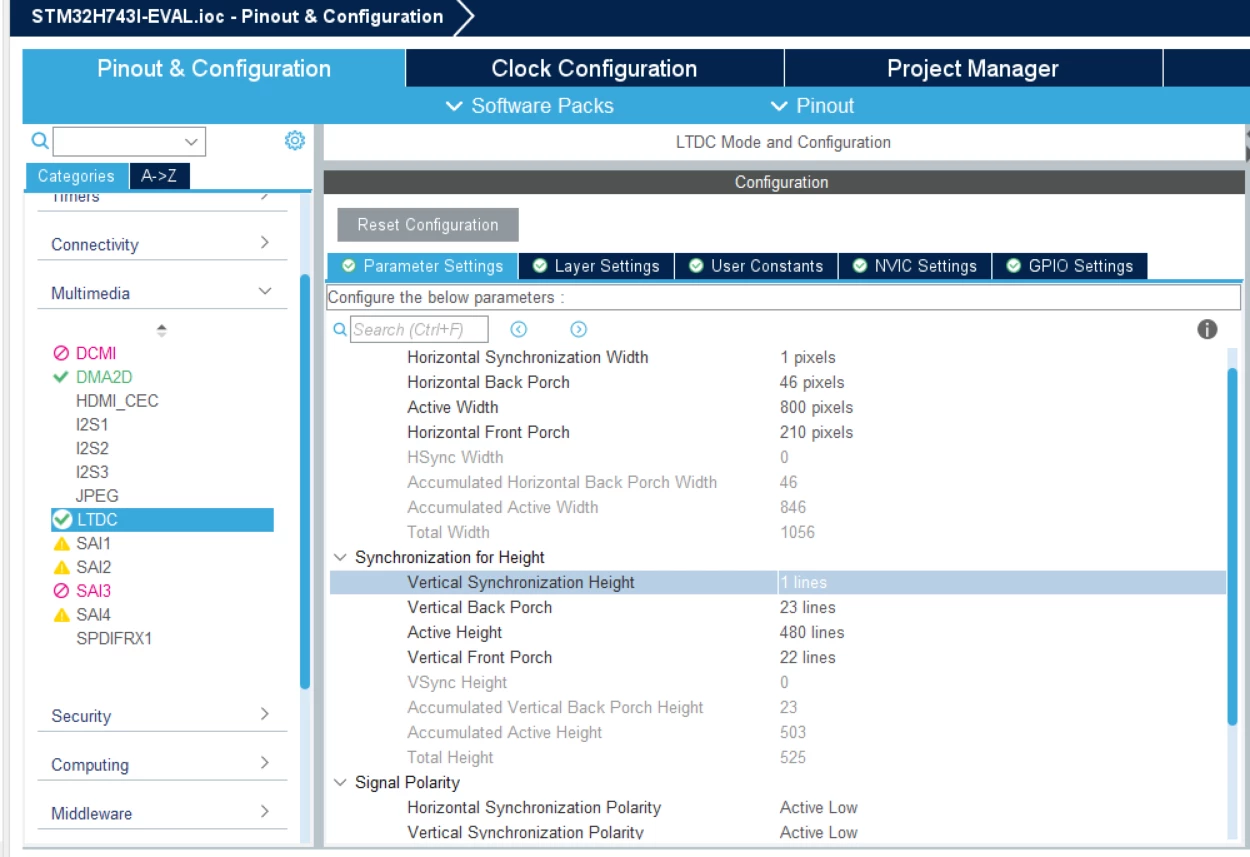Screen dimensions: 1250x857
Task: Click the magnifier icon in parameter search
Action: [x=340, y=329]
